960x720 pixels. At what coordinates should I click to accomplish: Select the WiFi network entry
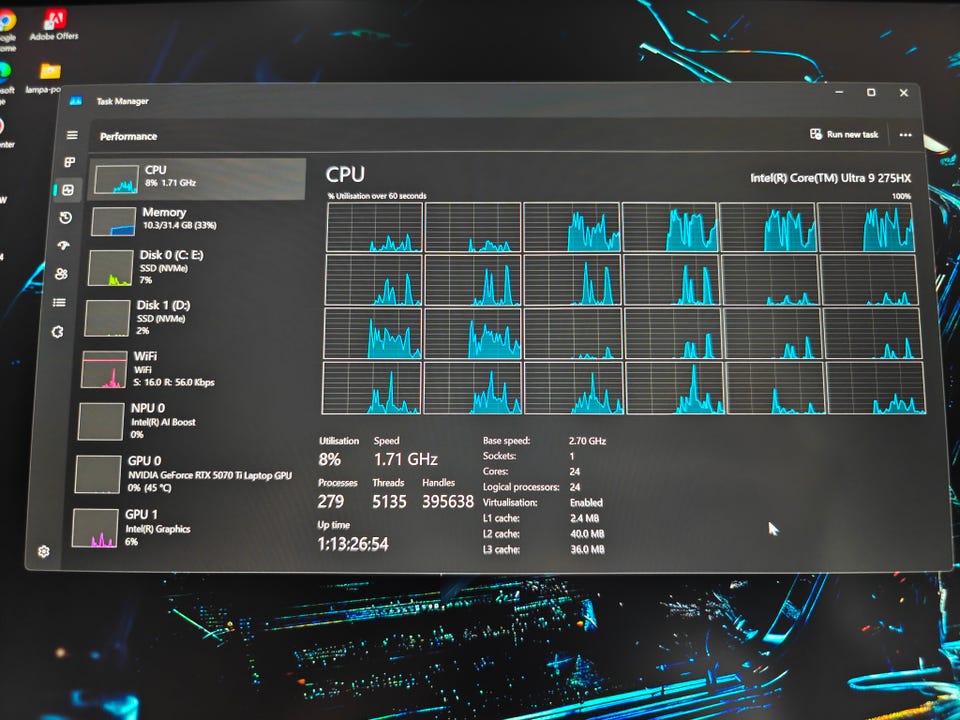[189, 369]
